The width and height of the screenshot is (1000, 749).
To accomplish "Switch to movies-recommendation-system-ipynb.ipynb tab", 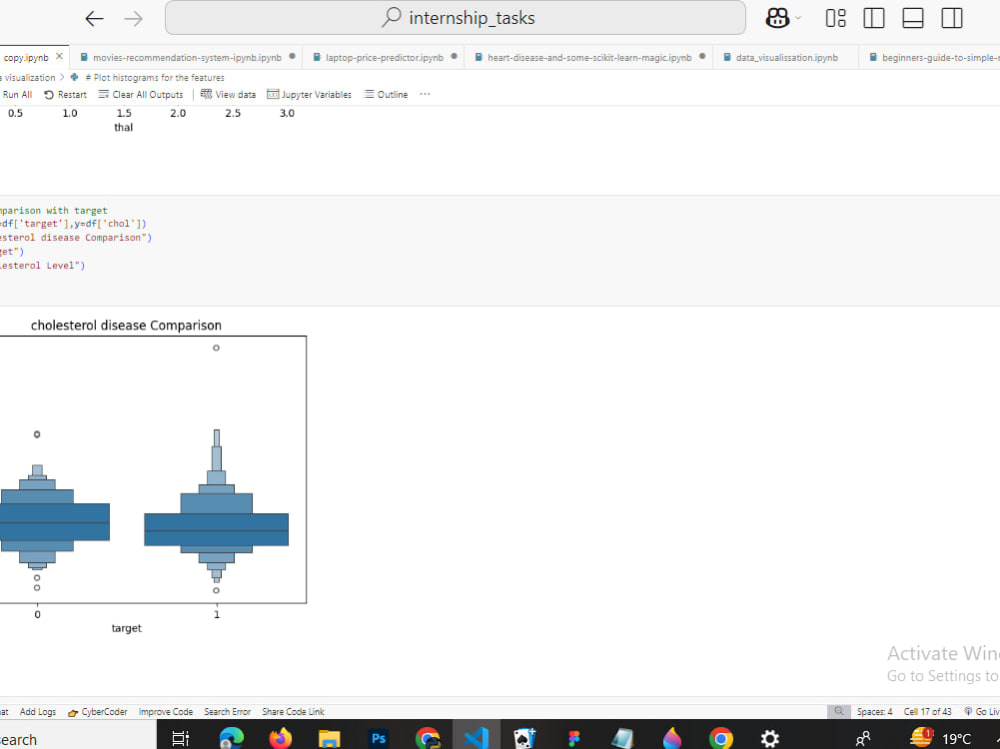I will (x=187, y=57).
